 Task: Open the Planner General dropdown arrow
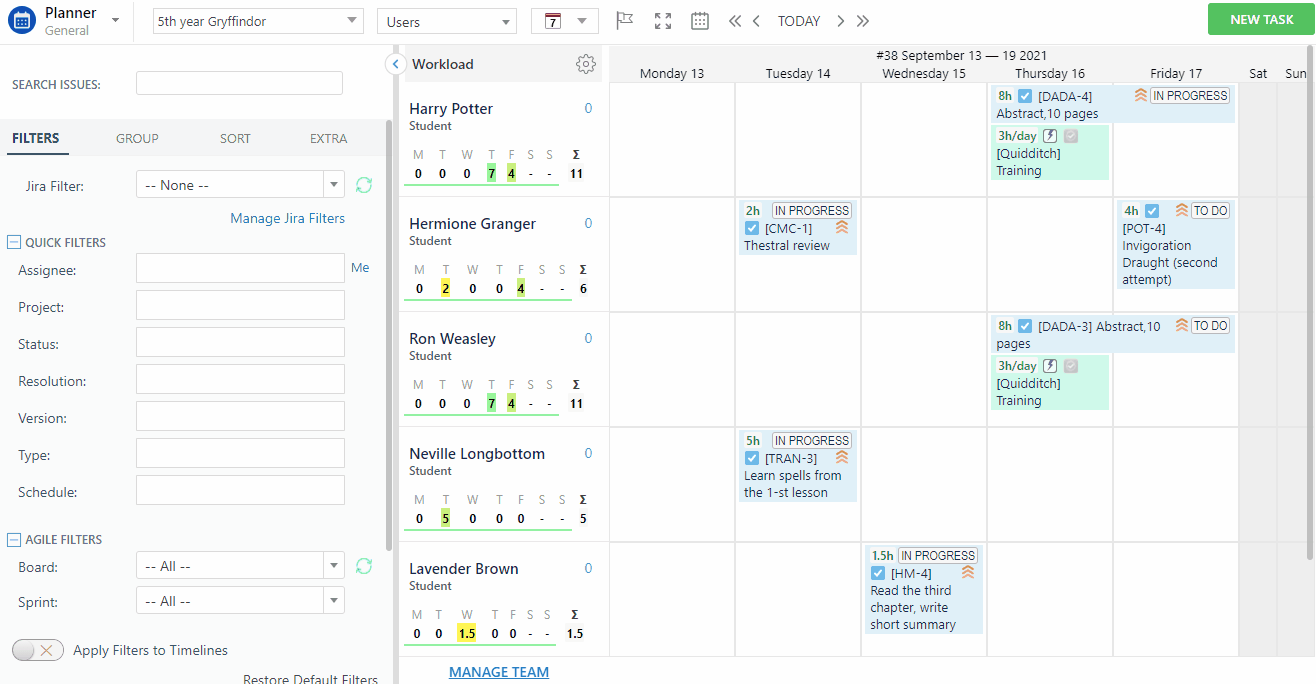pos(115,21)
